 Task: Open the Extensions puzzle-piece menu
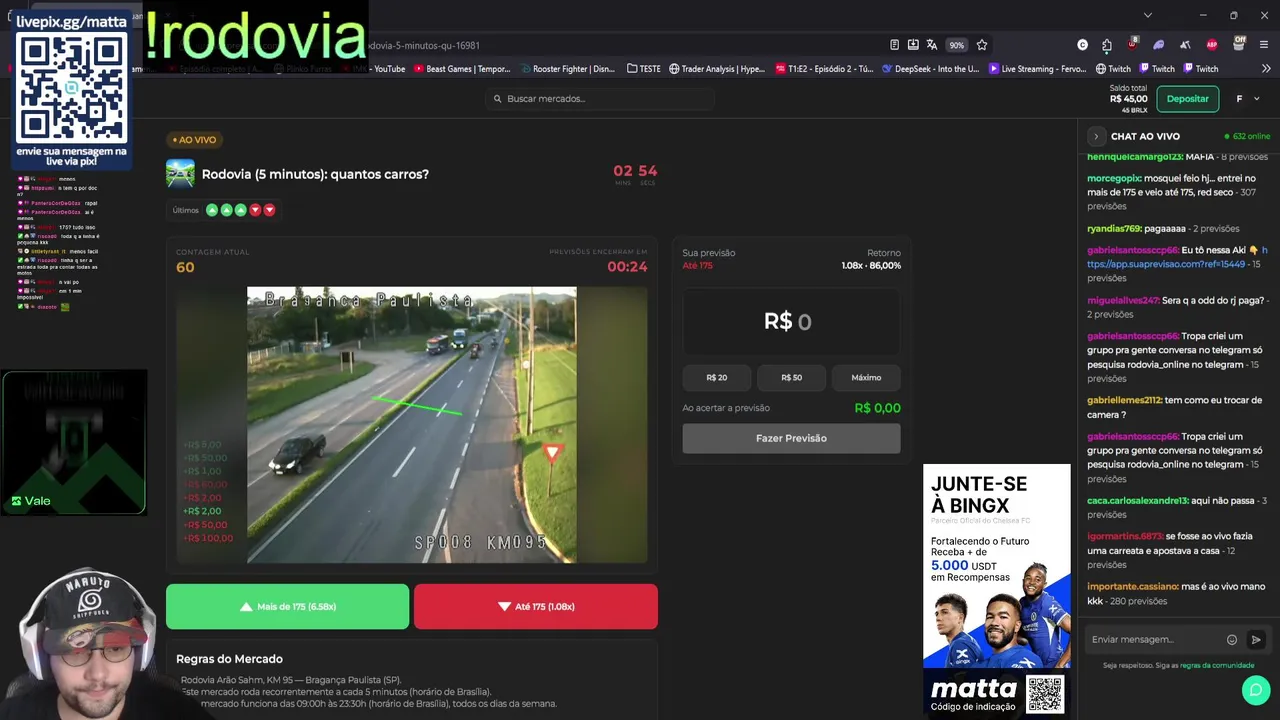(x=1107, y=45)
